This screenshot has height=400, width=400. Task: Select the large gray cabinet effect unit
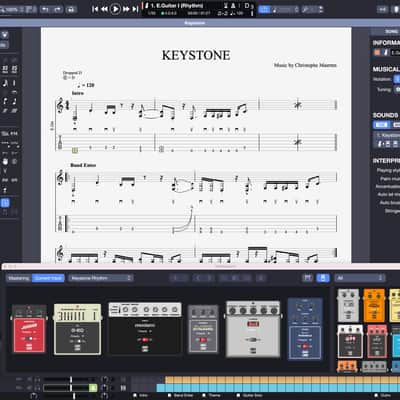coord(253,329)
